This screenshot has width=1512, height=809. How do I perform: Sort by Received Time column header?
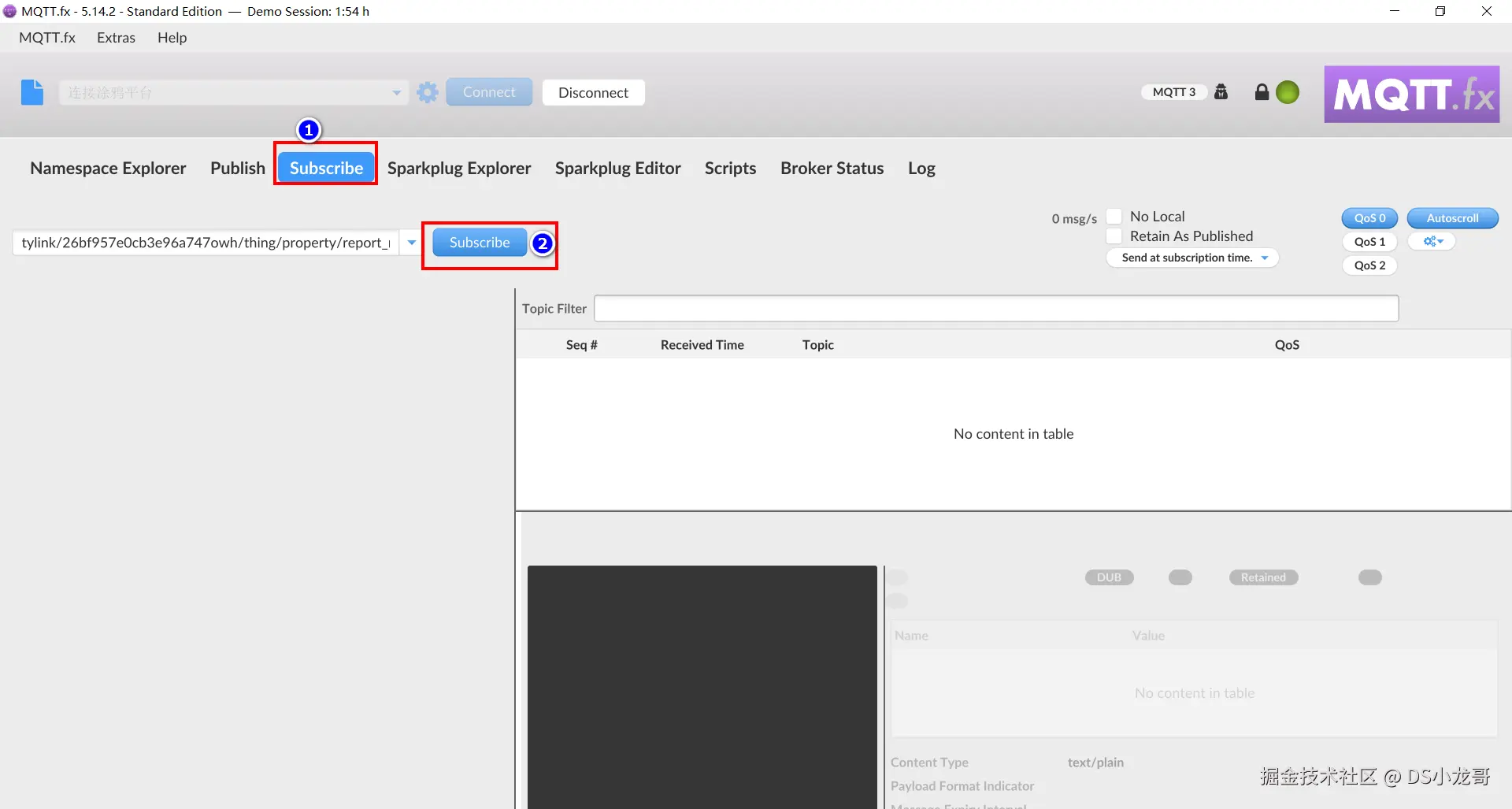coord(702,345)
